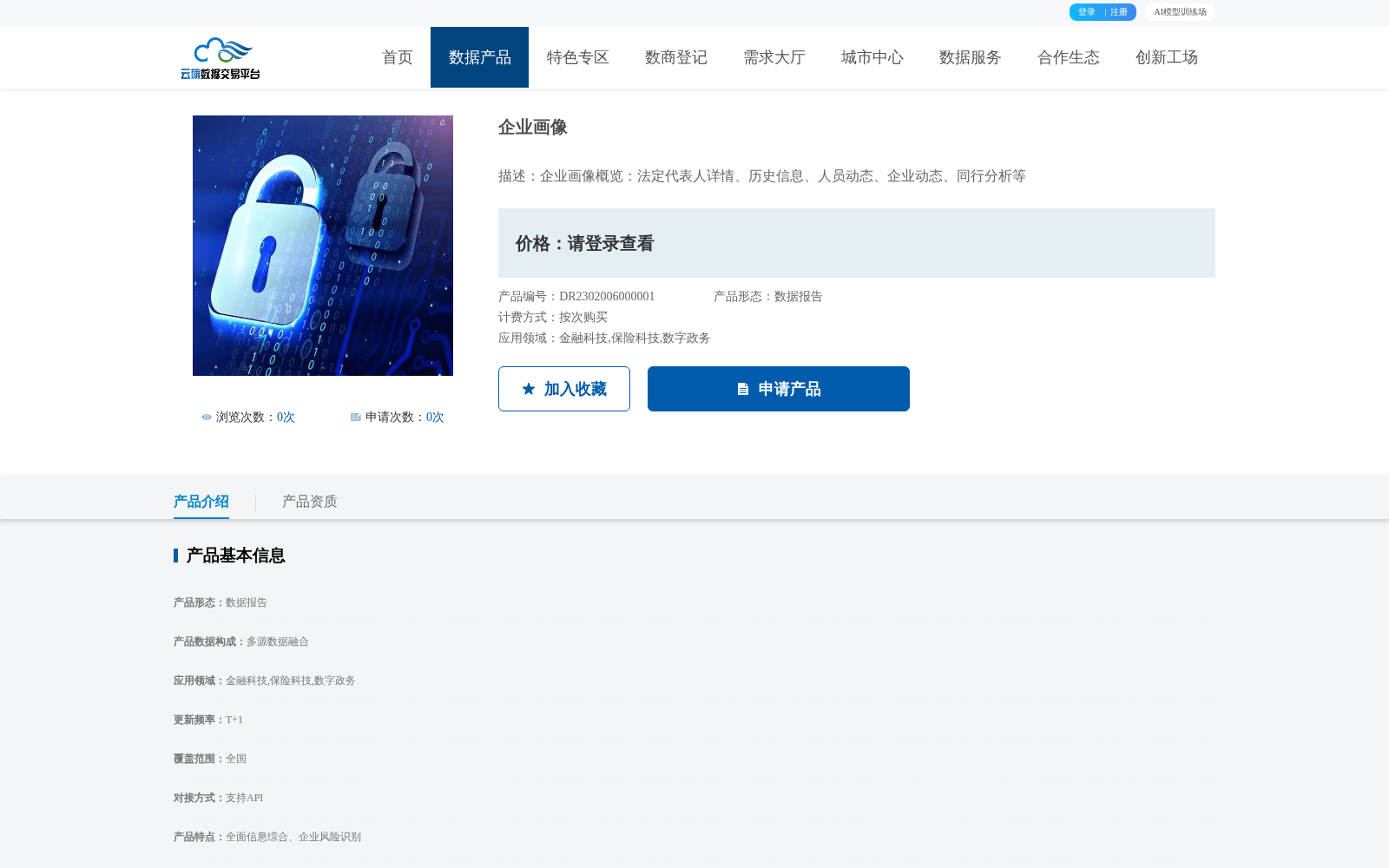This screenshot has width=1389, height=868.
Task: Click the 对接方式：支持API row
Action: (x=219, y=798)
